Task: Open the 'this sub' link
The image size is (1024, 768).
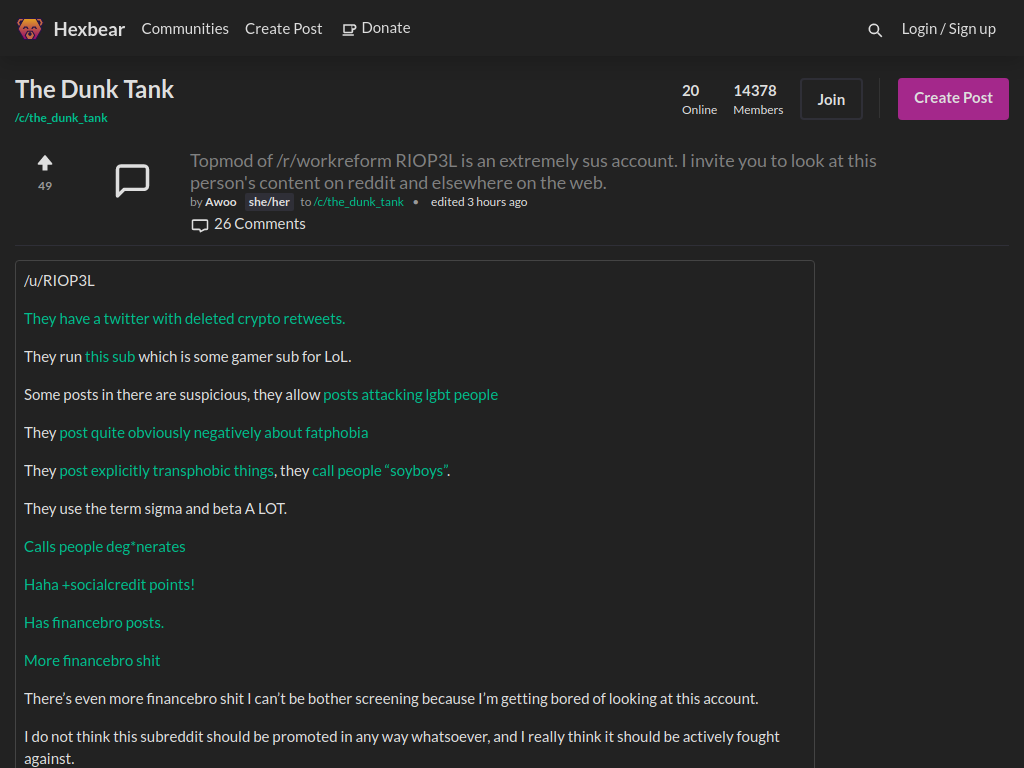Action: (110, 357)
